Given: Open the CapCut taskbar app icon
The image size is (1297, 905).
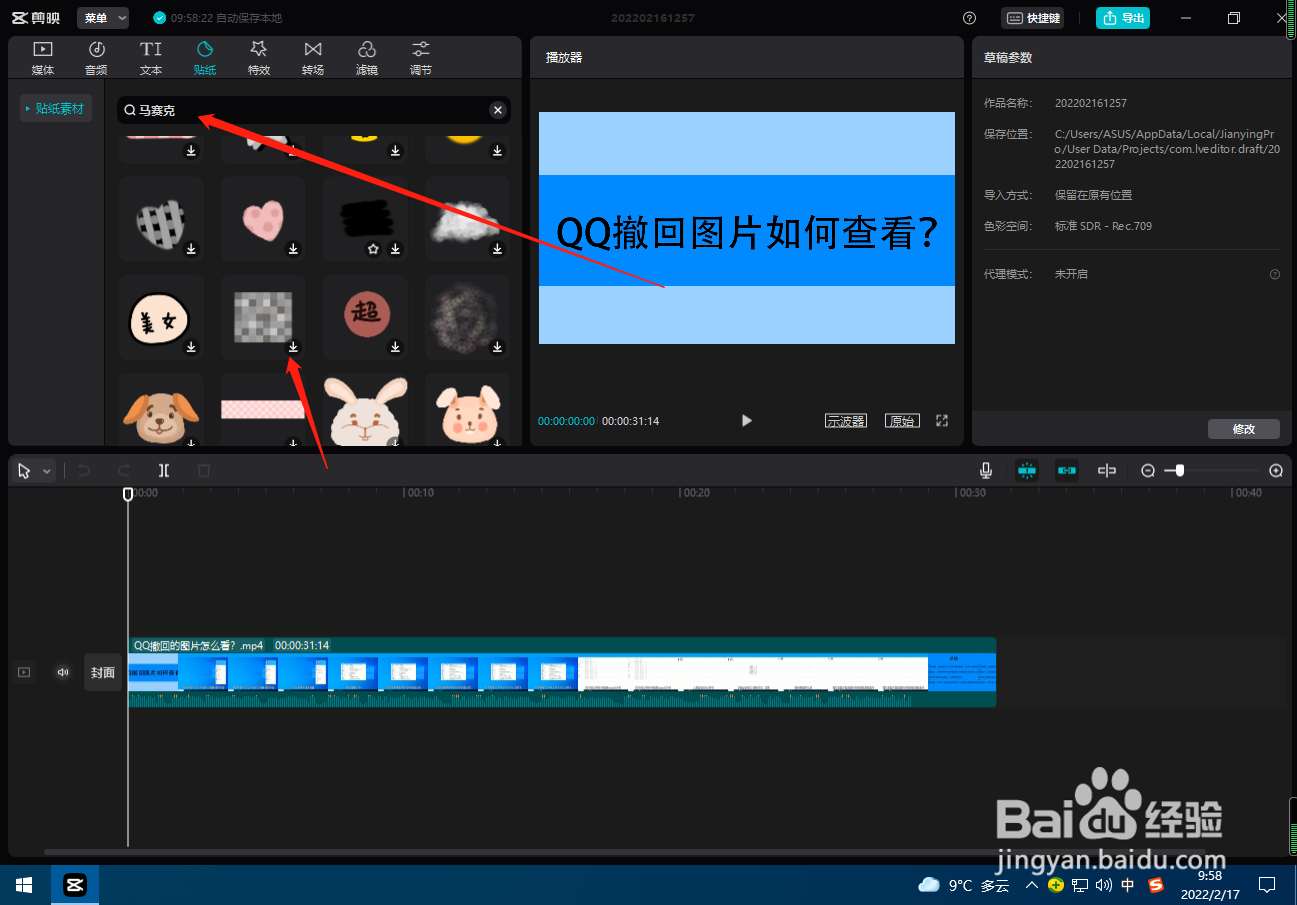Looking at the screenshot, I should 75,885.
